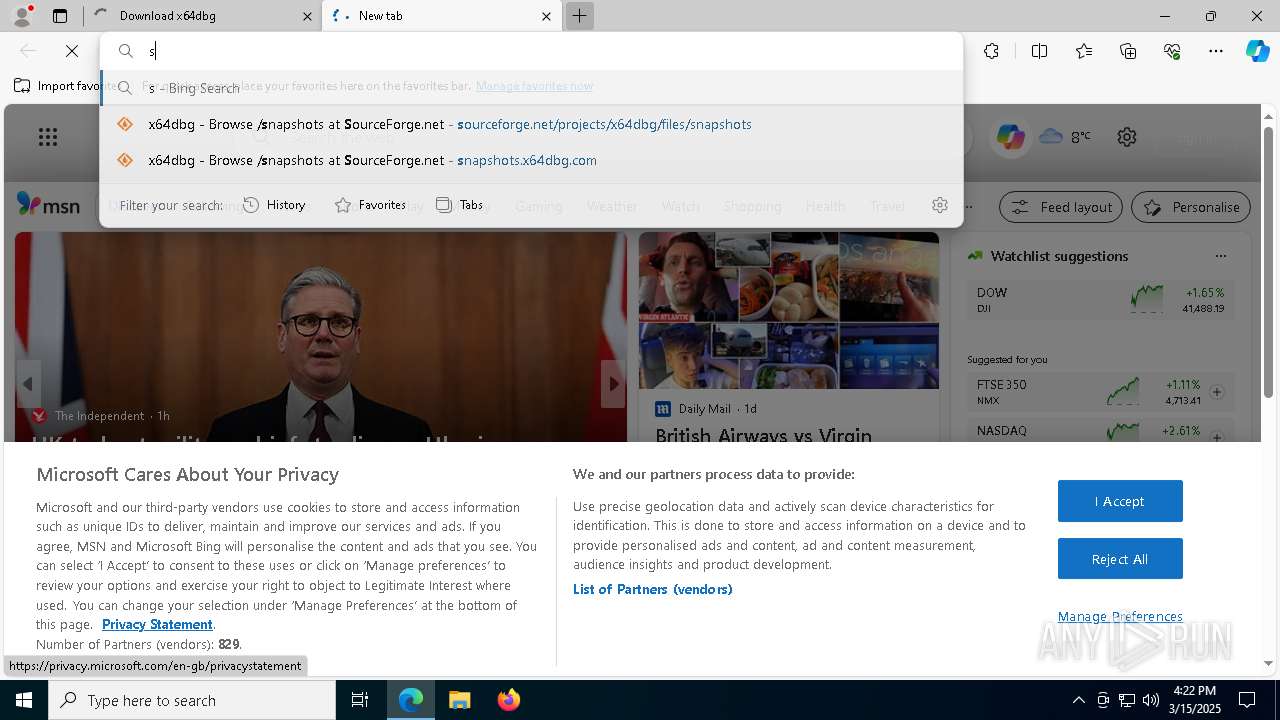
Task: Select the sourceforge.net x64dbg snapshots suggestion
Action: 531,124
